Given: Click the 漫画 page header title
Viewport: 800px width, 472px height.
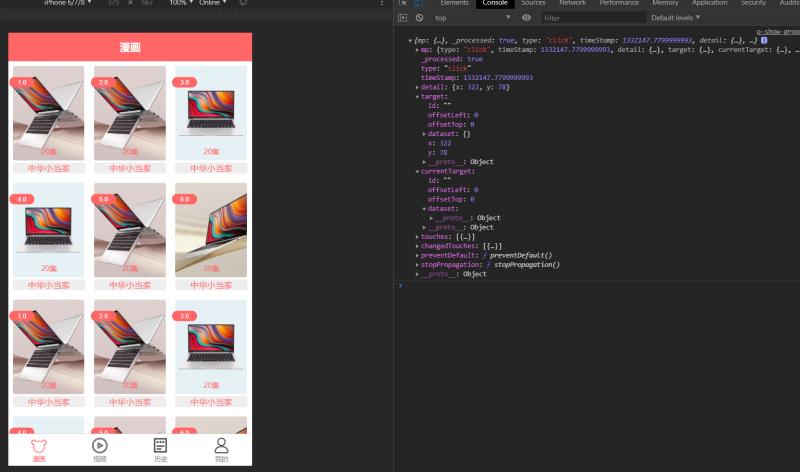Looking at the screenshot, I should pyautogui.click(x=130, y=47).
